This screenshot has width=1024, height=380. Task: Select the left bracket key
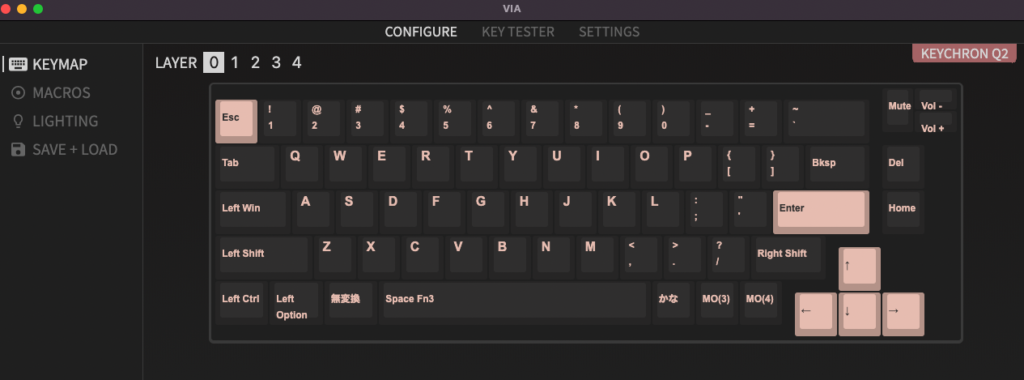739,165
